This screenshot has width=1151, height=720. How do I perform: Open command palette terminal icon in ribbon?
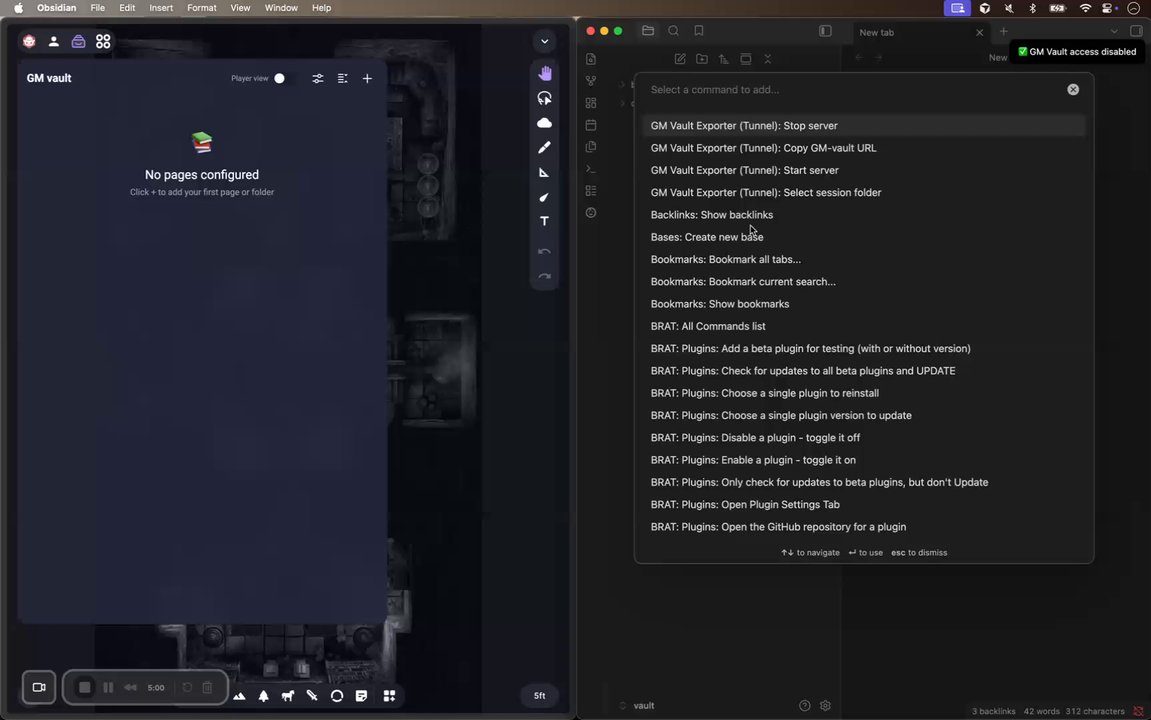tap(591, 169)
